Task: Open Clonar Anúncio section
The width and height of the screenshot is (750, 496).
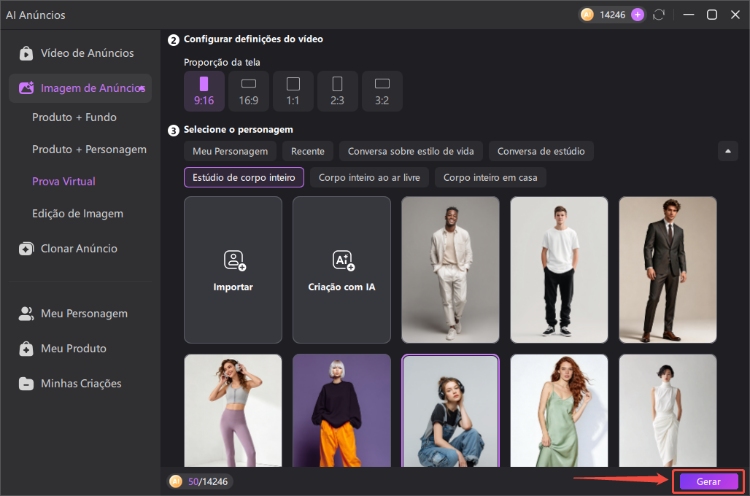Action: [80, 248]
